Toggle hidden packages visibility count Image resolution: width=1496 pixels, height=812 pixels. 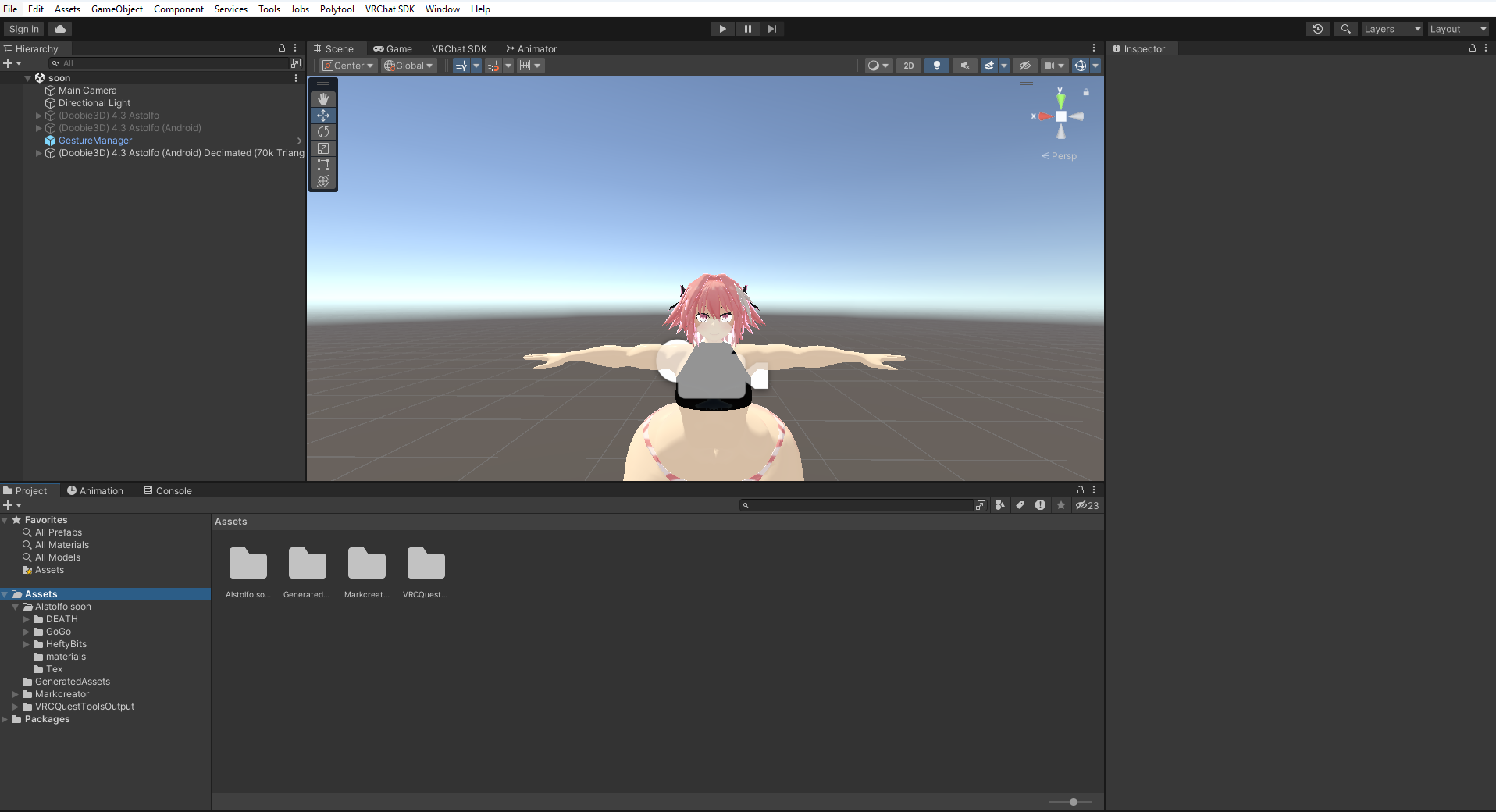coord(1087,505)
